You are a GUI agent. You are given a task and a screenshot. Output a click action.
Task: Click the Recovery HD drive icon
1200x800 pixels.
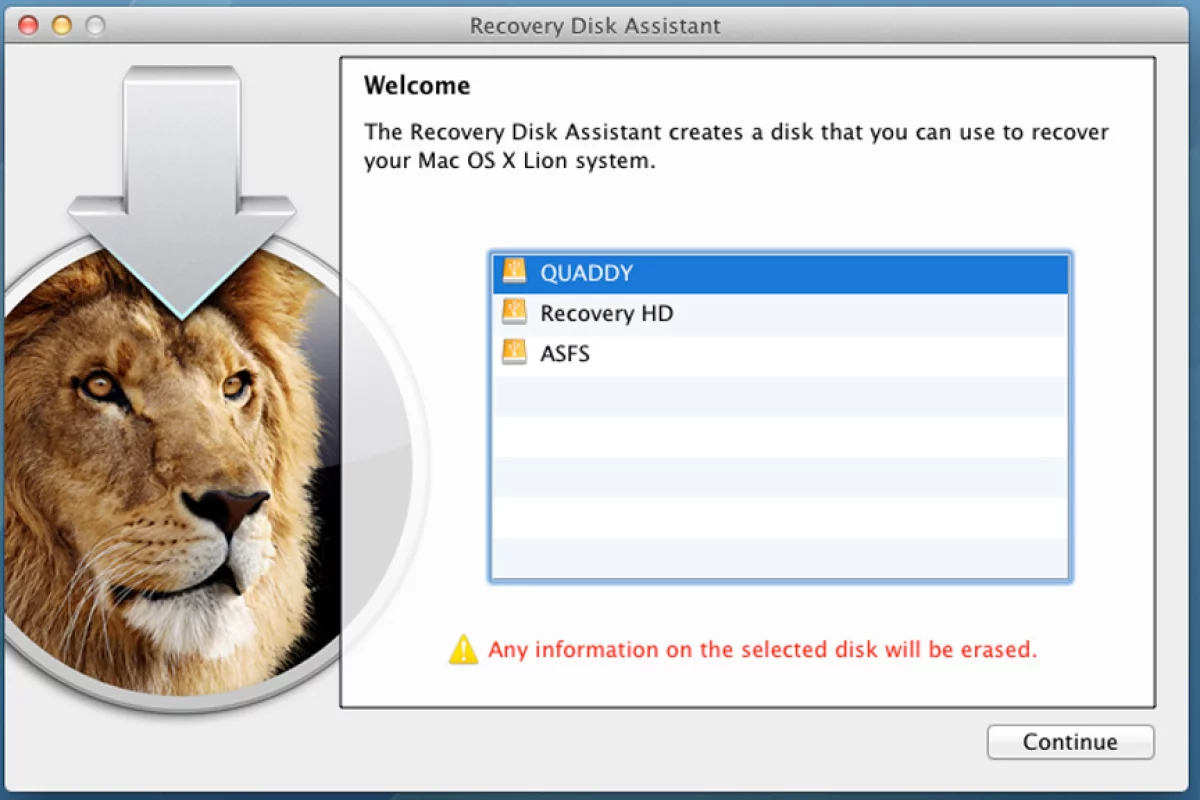pyautogui.click(x=514, y=312)
